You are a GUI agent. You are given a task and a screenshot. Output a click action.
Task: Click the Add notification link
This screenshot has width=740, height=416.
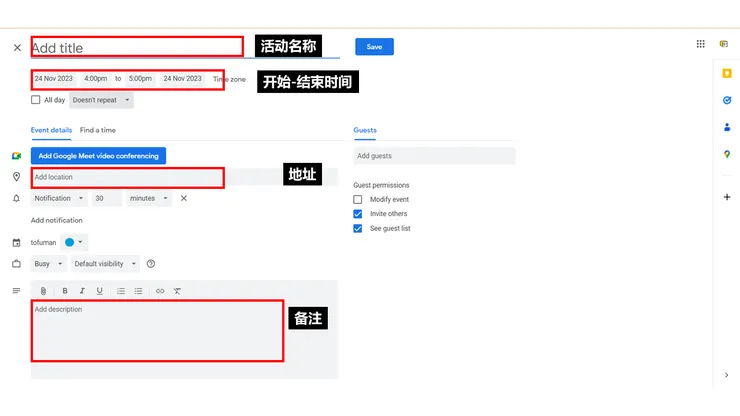pyautogui.click(x=57, y=221)
